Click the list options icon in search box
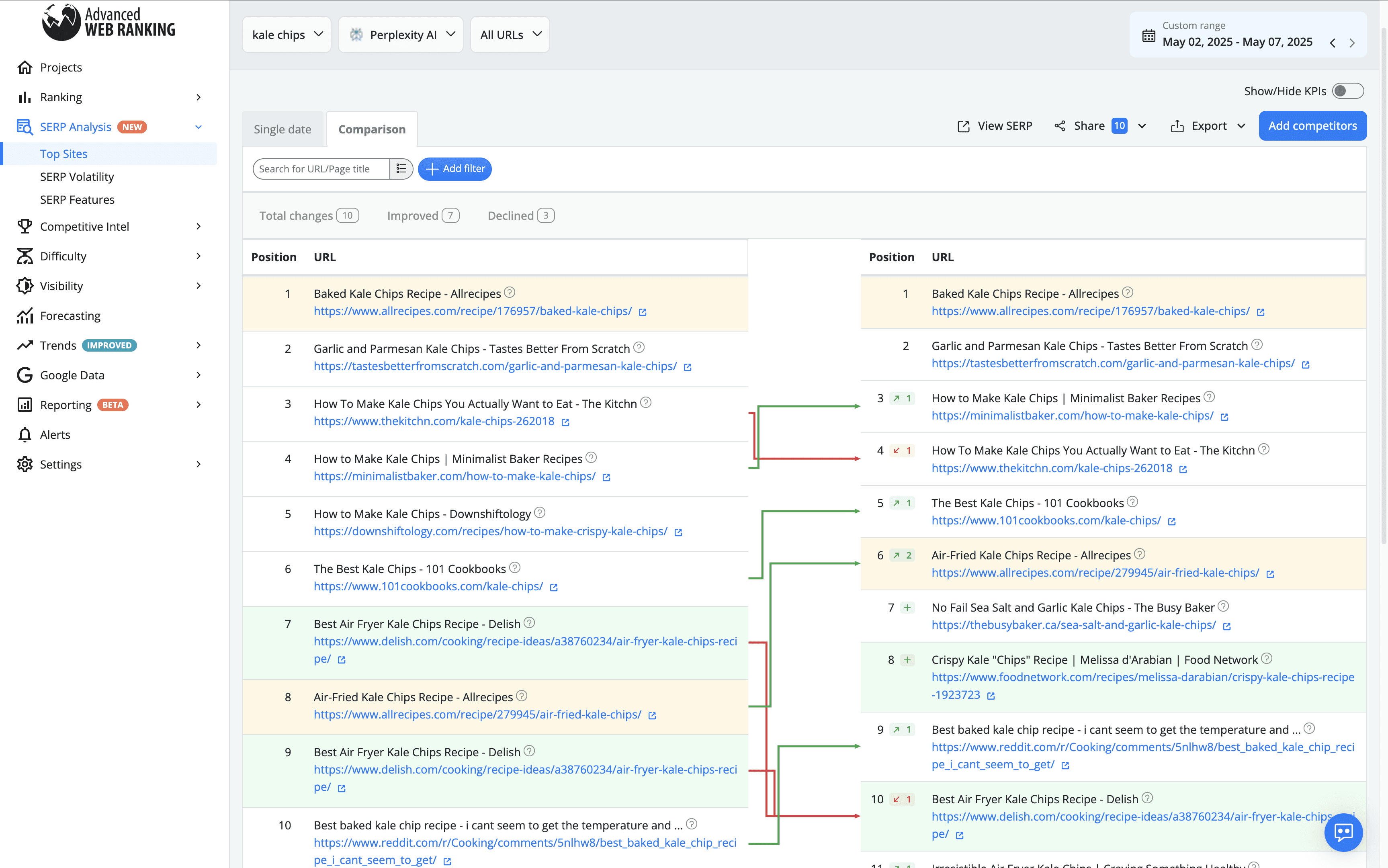 click(401, 169)
